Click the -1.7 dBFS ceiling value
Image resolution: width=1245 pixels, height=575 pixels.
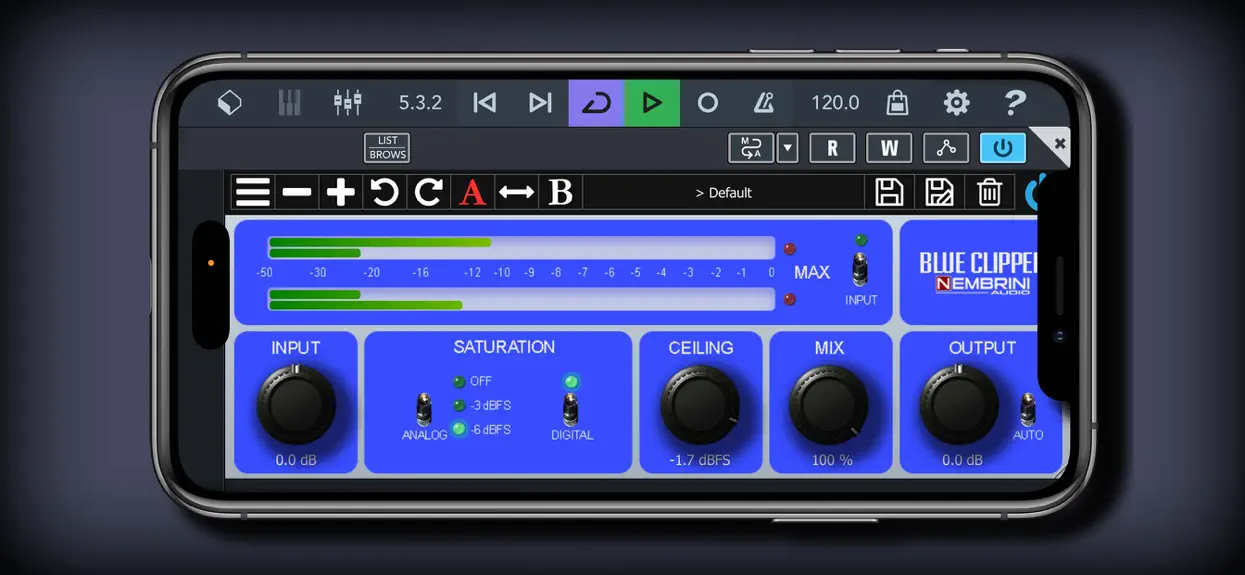[700, 460]
